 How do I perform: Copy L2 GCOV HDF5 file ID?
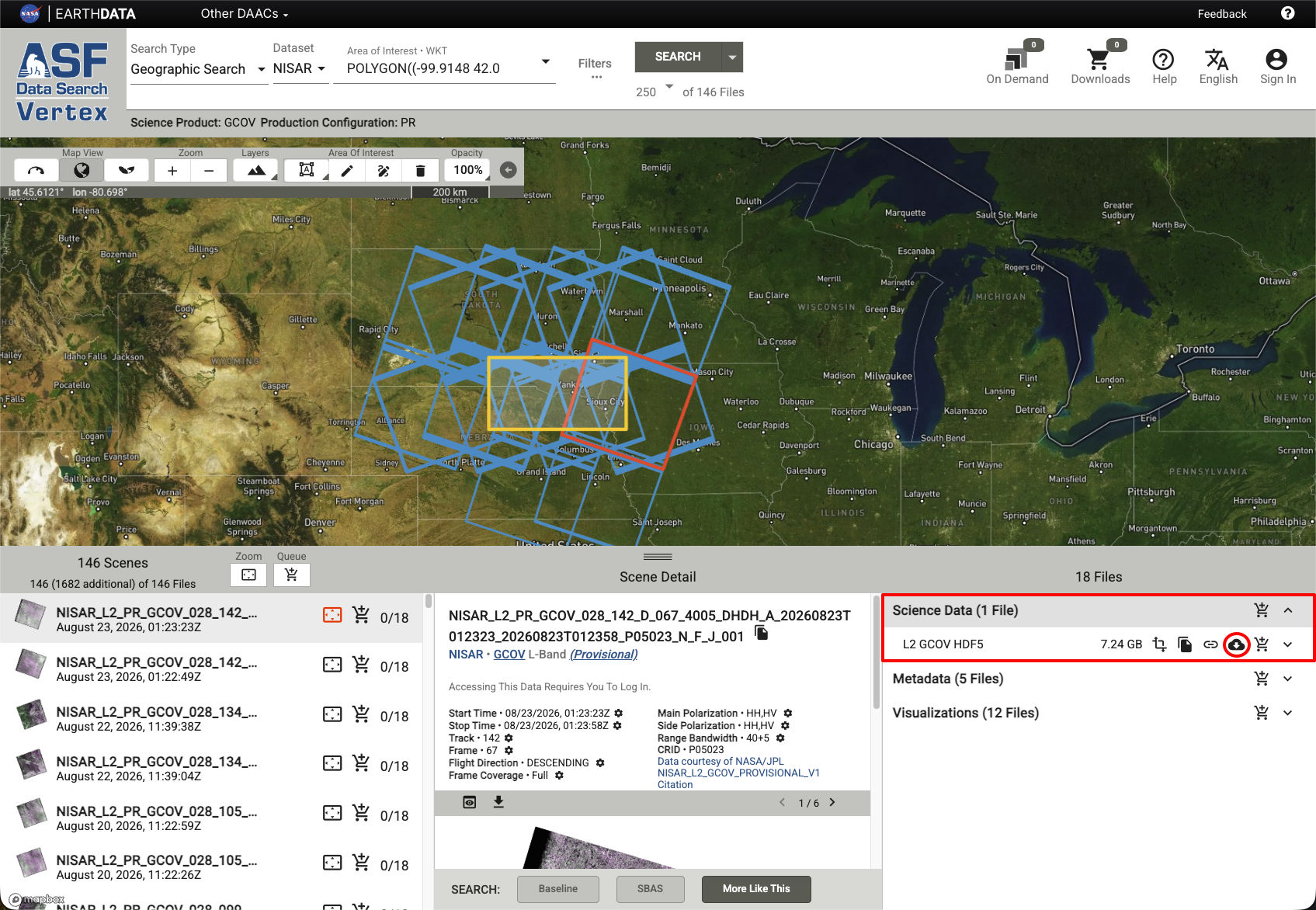pyautogui.click(x=1185, y=644)
